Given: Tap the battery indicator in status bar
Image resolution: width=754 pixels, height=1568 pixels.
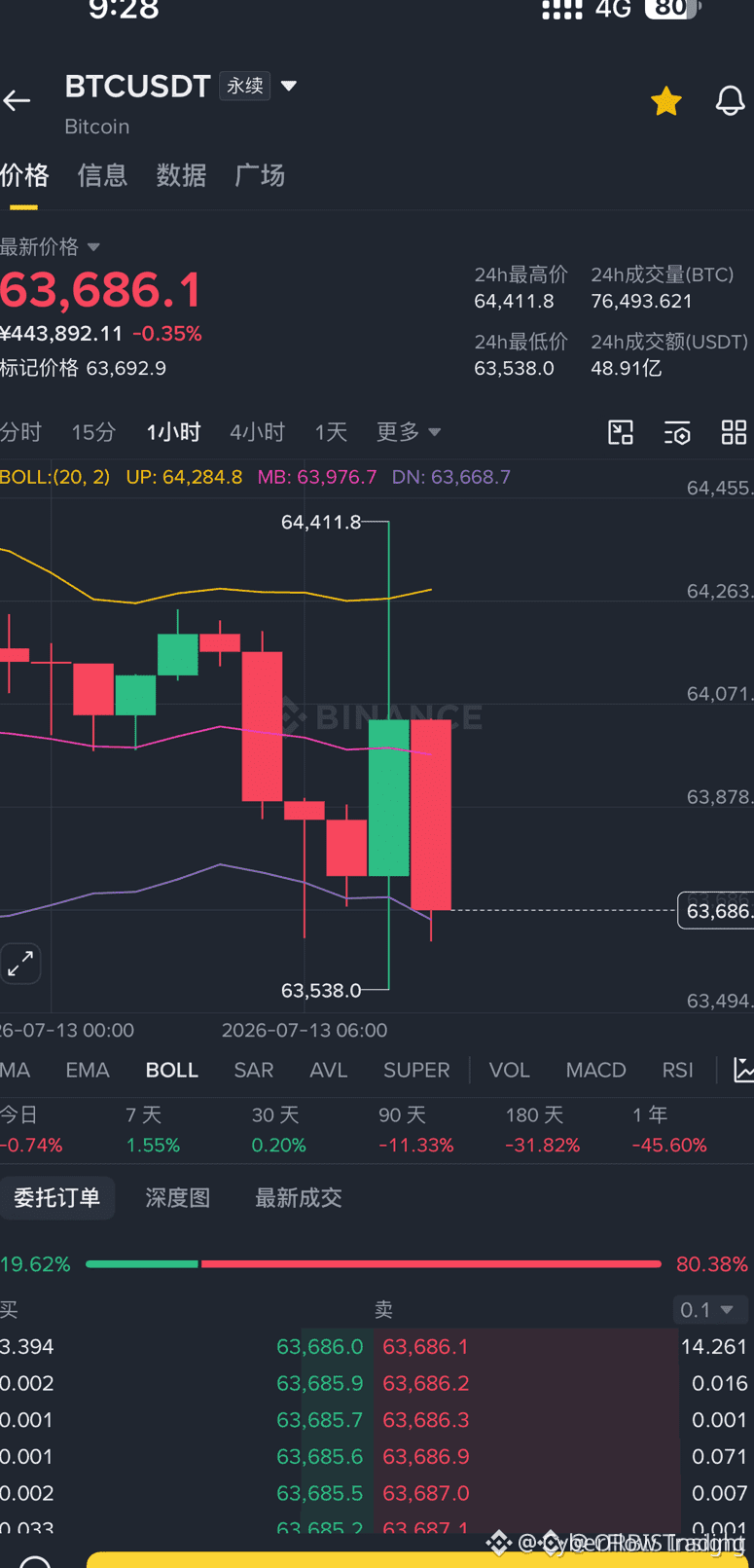Looking at the screenshot, I should (672, 9).
